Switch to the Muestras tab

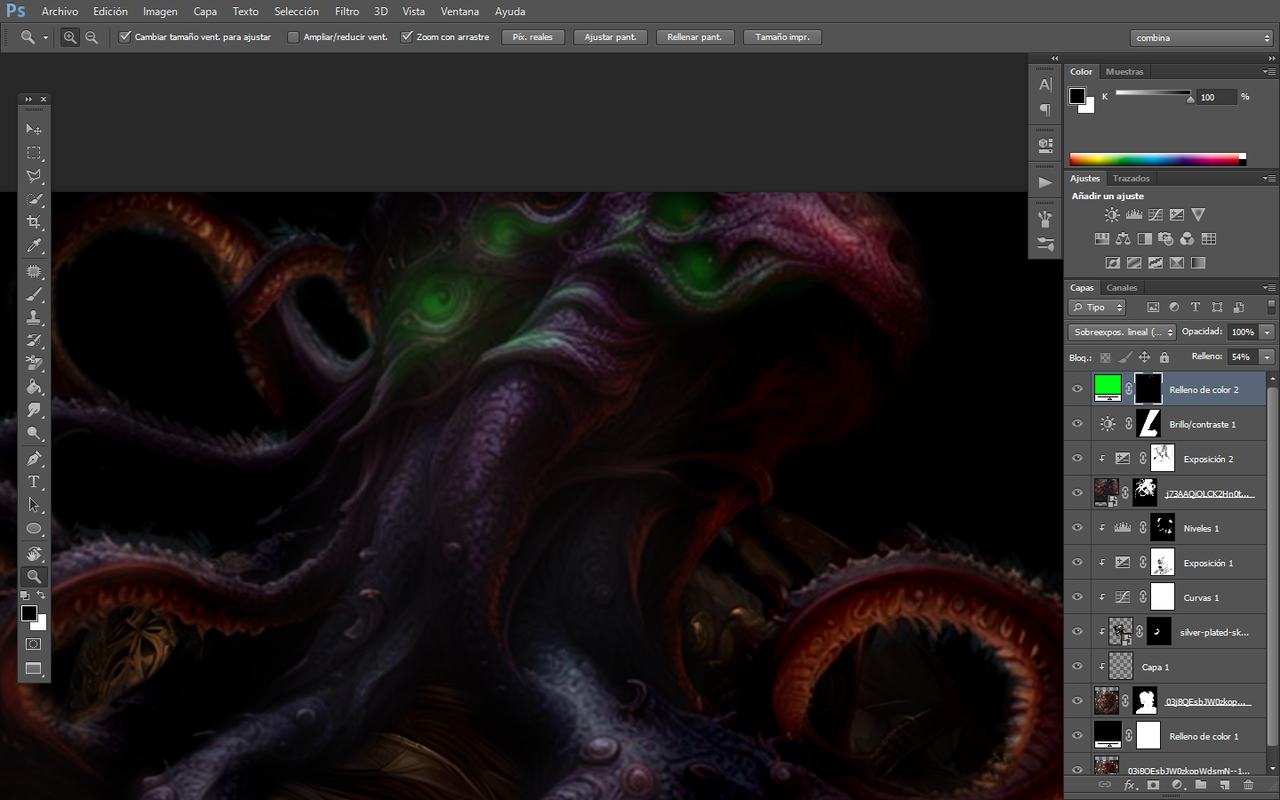[1125, 72]
